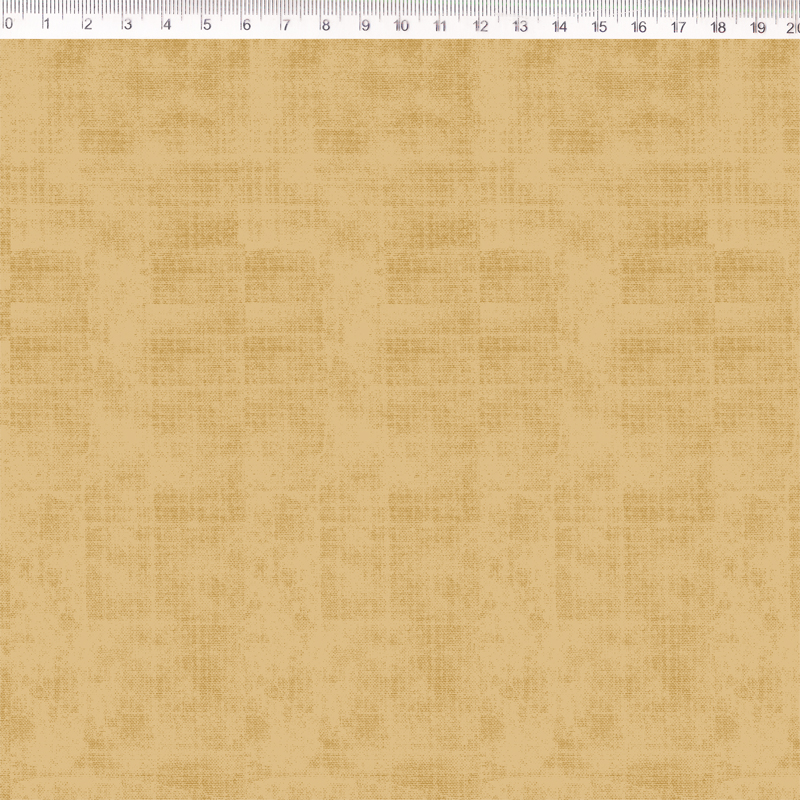This screenshot has height=800, width=800.
Task: Click the number 19 on the ruler
Action: (x=758, y=24)
